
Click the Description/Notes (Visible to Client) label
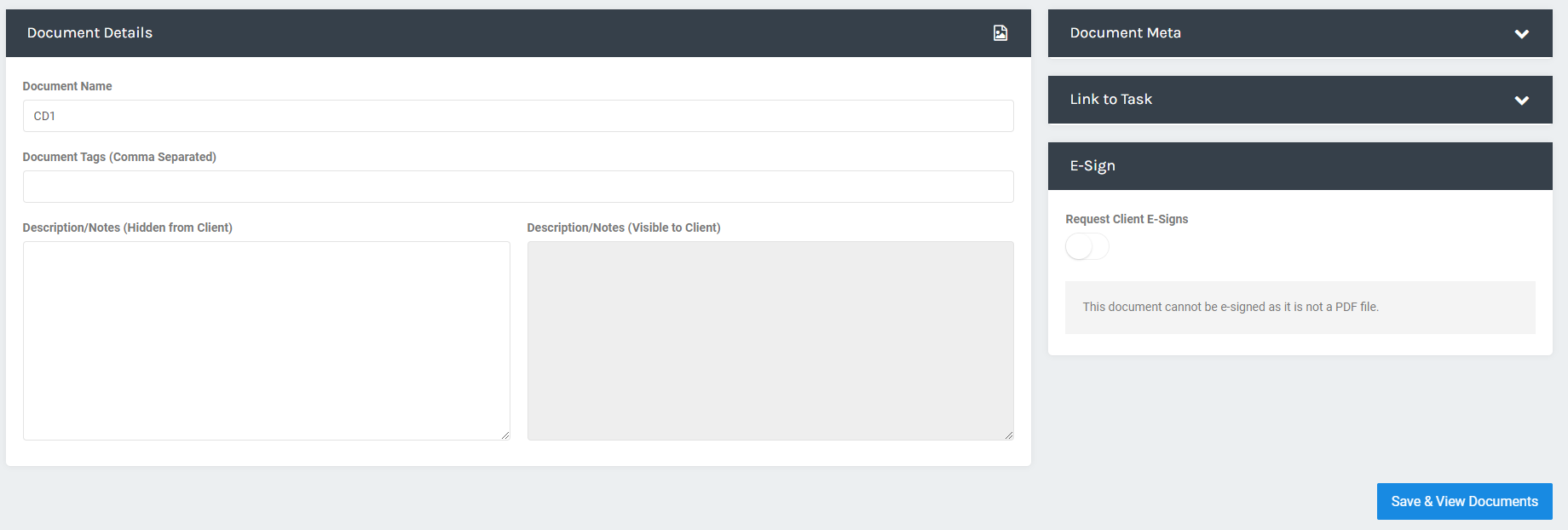pyautogui.click(x=624, y=228)
